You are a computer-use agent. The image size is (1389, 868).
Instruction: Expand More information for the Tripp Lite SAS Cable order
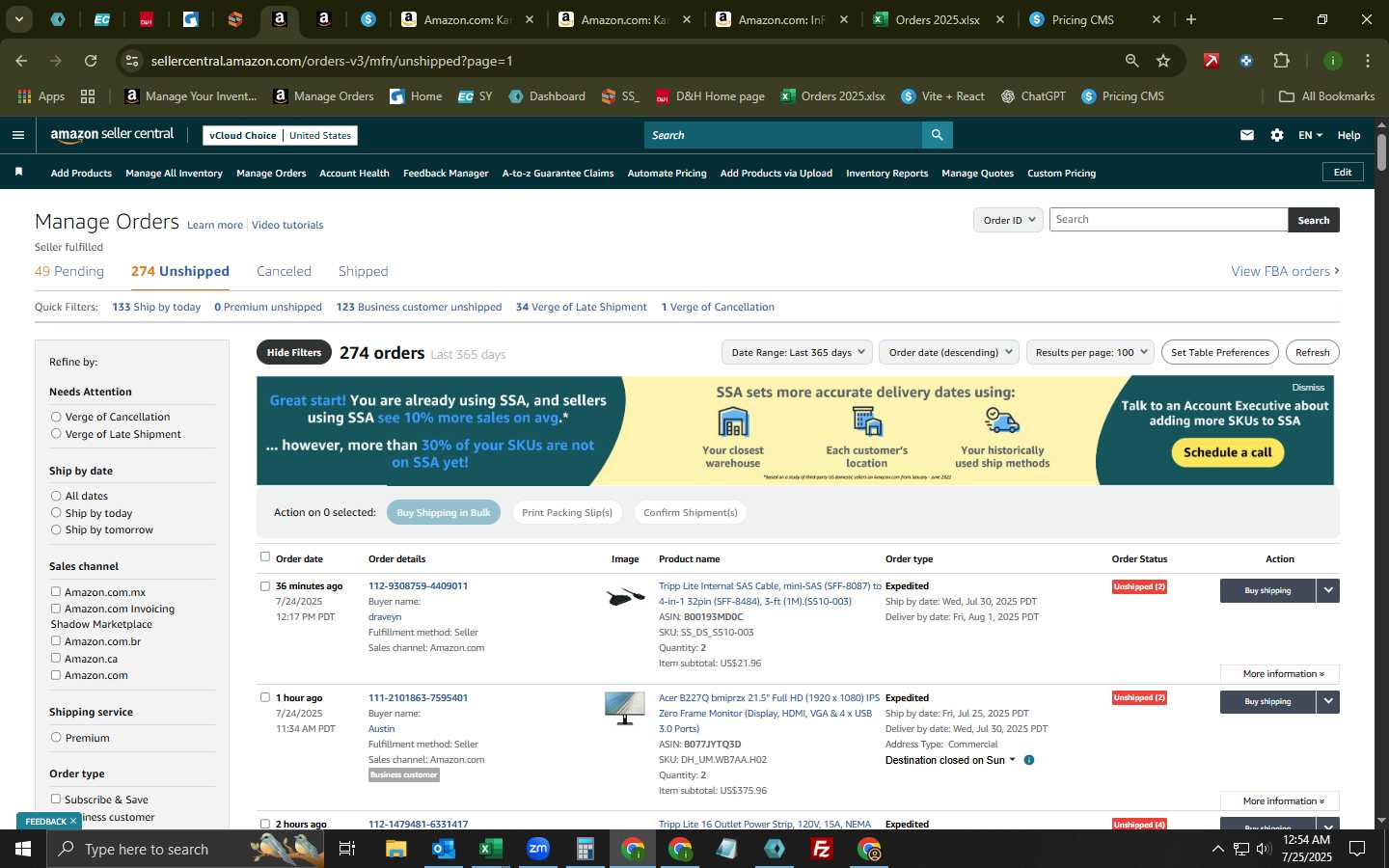[x=1279, y=674]
